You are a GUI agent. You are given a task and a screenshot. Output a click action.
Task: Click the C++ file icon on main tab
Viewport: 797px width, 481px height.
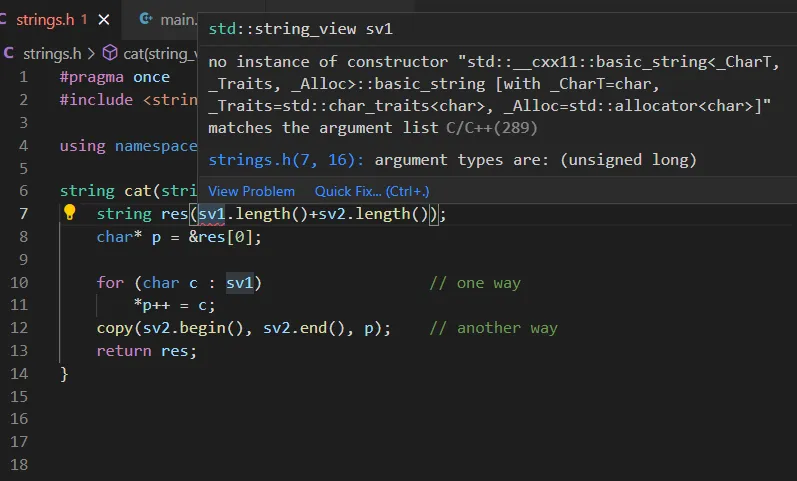[x=146, y=19]
